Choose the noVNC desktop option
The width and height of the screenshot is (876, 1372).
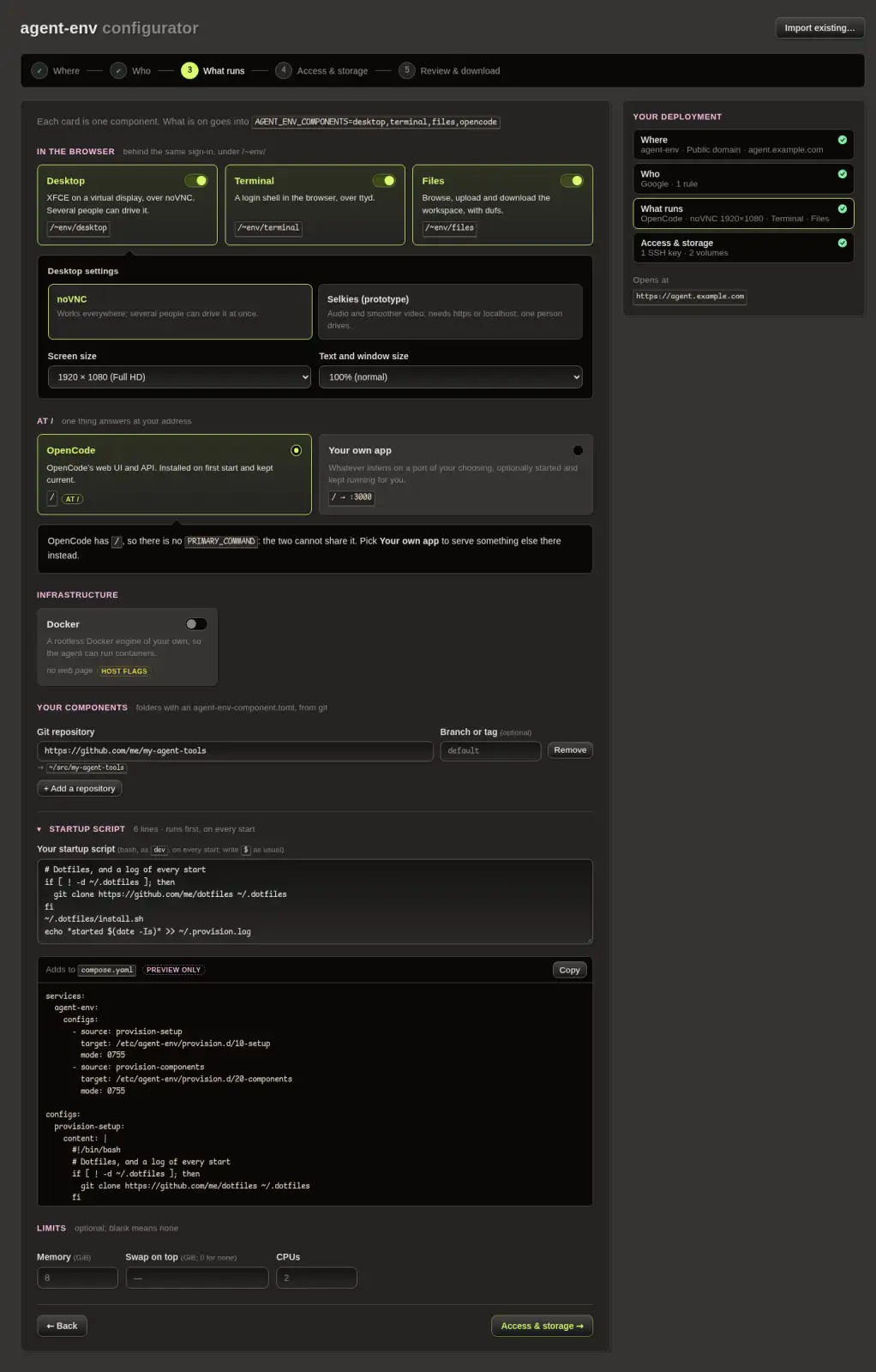pos(180,312)
